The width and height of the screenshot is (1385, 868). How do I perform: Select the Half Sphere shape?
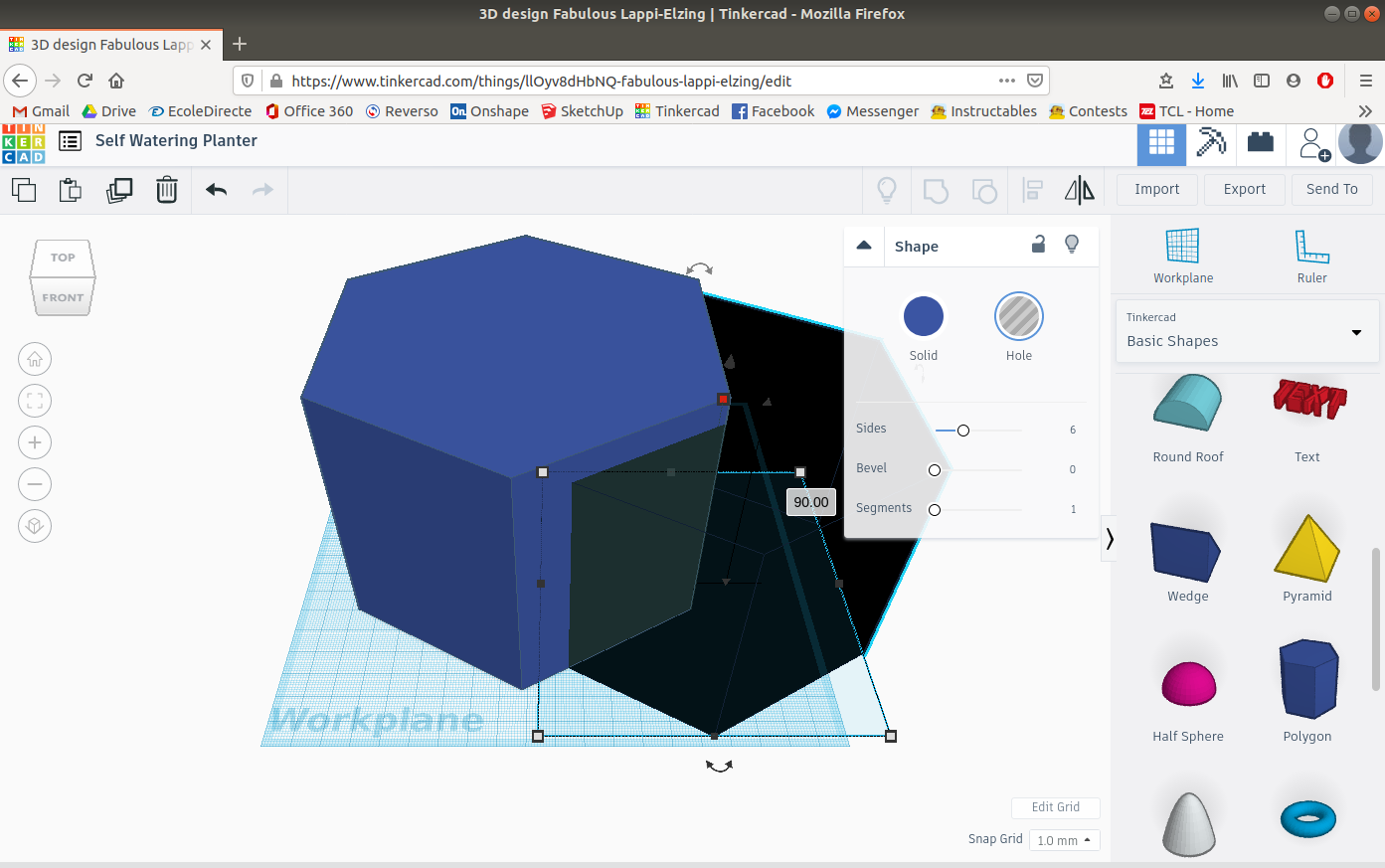pos(1188,699)
